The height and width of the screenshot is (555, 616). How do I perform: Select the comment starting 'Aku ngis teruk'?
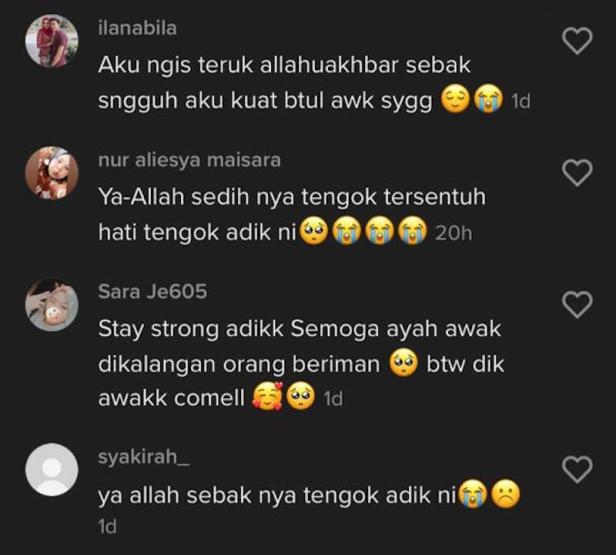pos(301,83)
